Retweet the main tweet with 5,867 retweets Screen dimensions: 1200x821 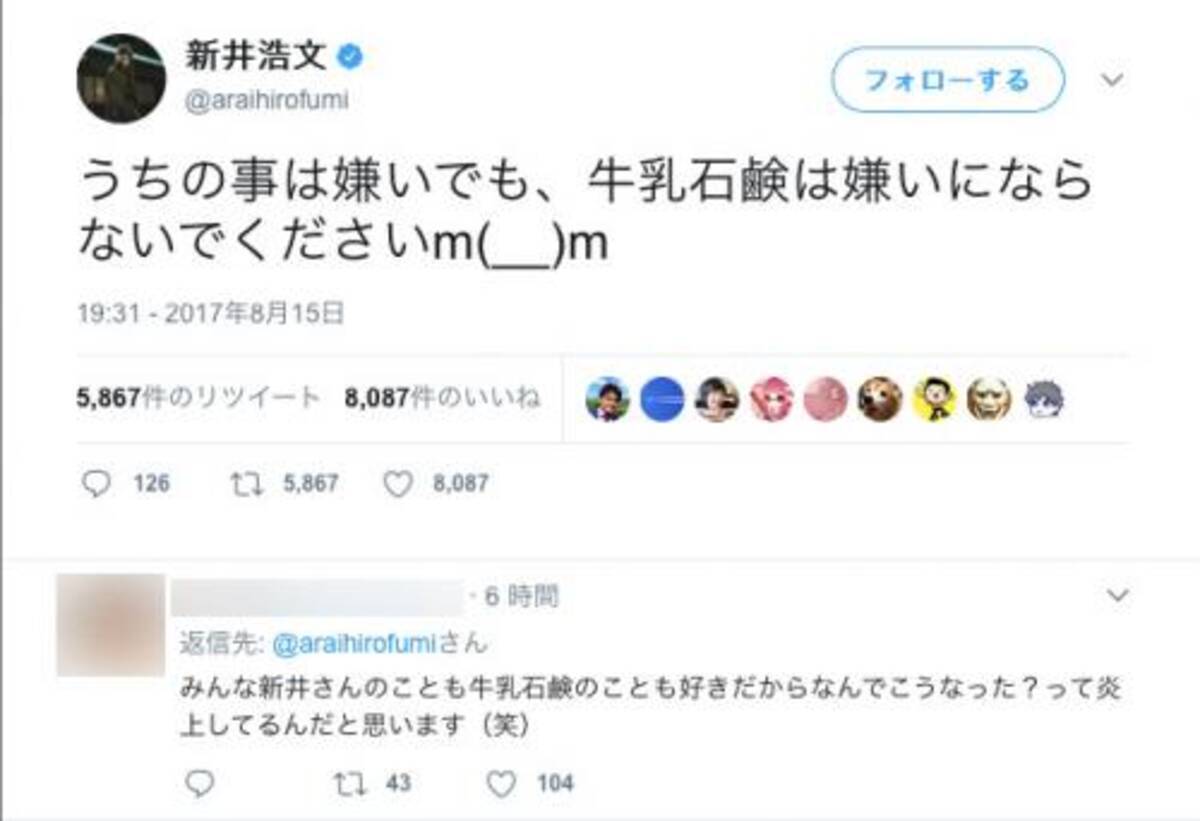coord(245,484)
